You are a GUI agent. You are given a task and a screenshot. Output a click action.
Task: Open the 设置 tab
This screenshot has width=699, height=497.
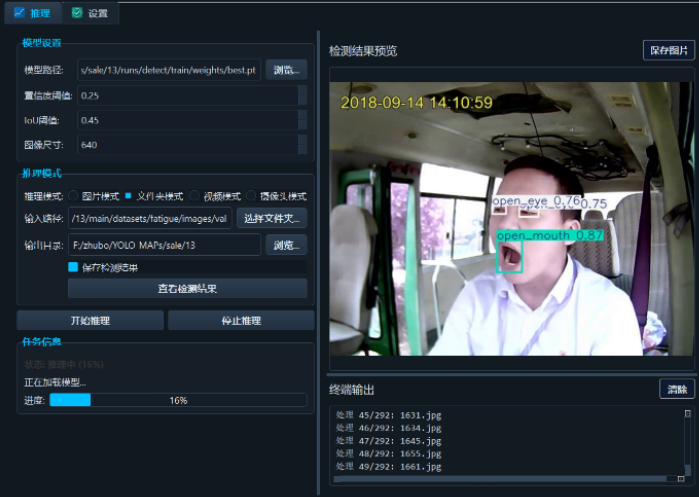90,13
